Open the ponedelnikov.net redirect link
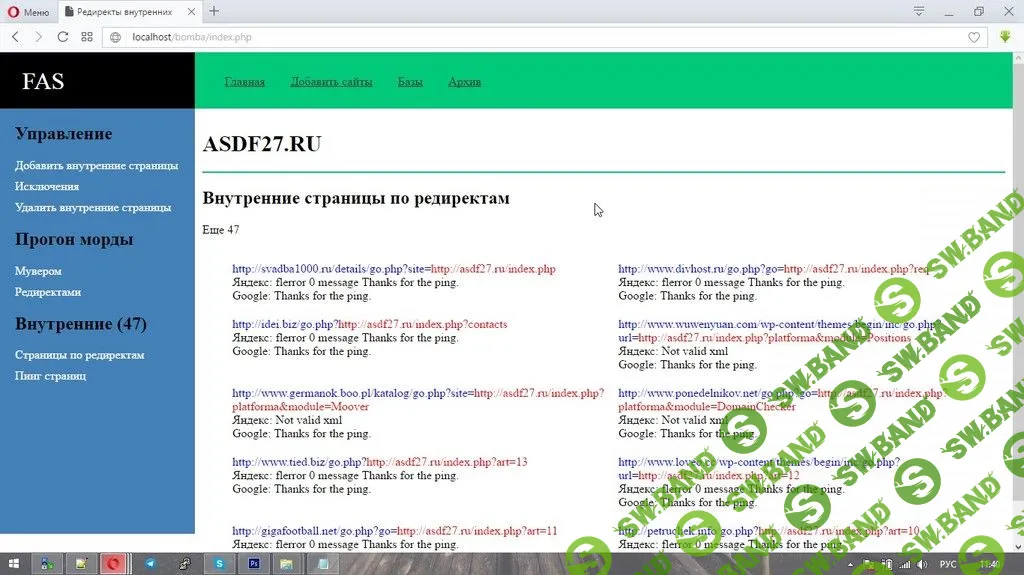The image size is (1024, 575). [782, 399]
